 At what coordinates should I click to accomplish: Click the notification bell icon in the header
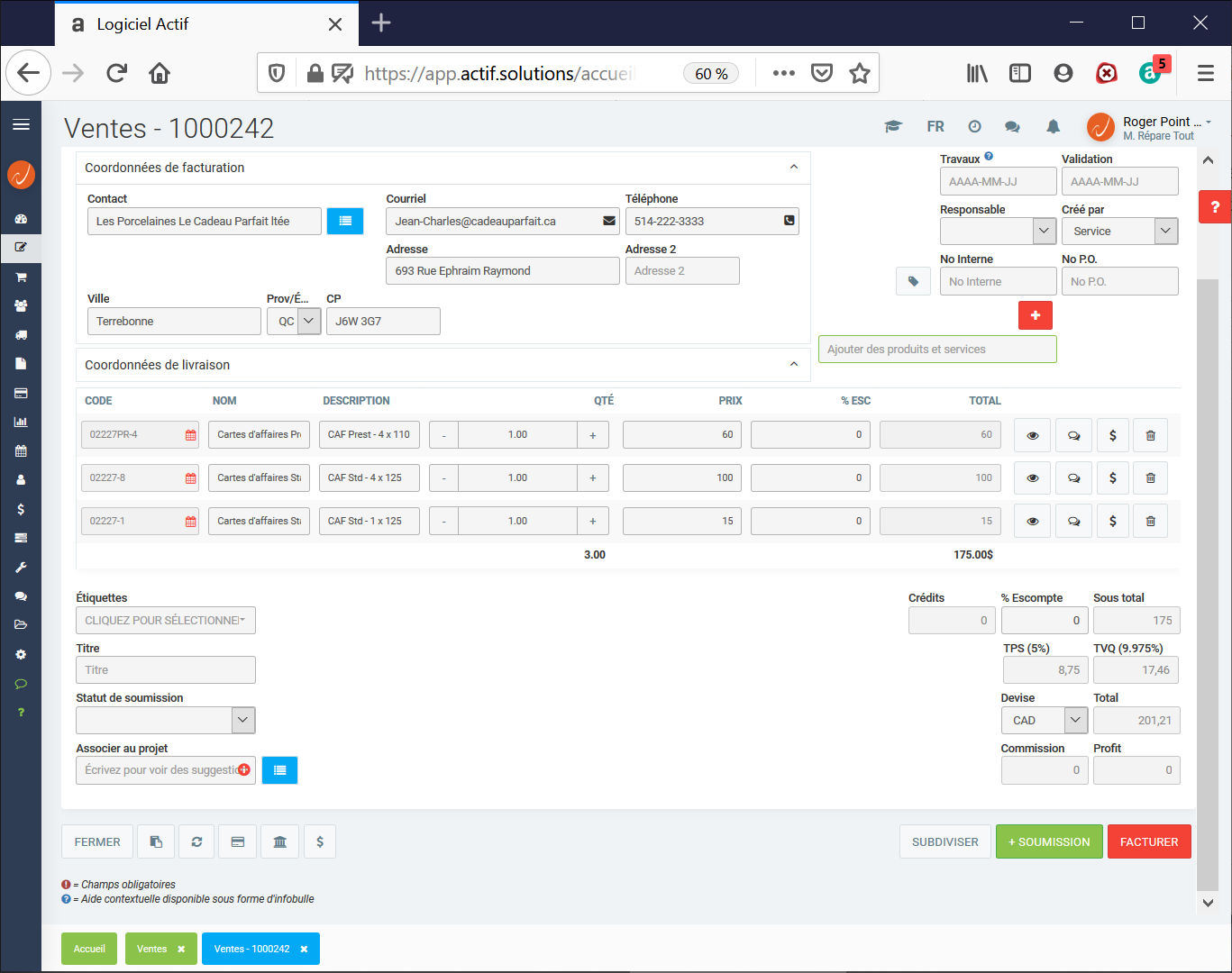[x=1053, y=127]
